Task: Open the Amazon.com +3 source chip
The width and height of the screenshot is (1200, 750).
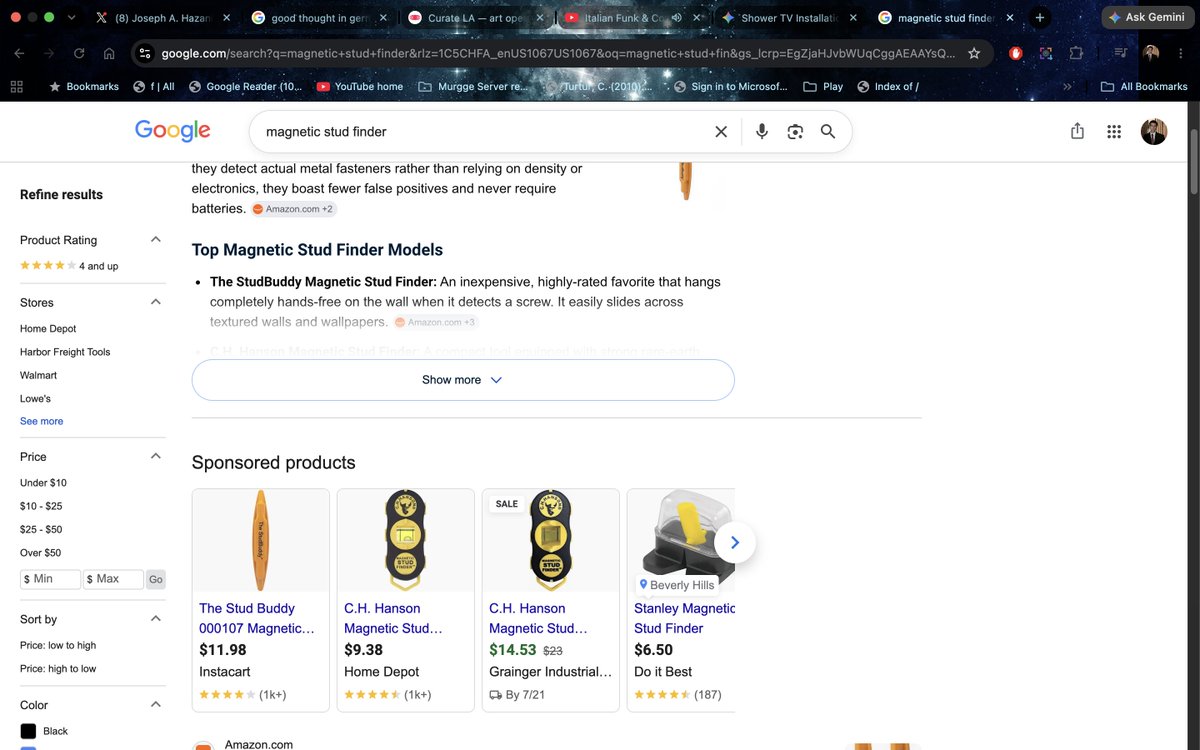Action: coord(436,322)
